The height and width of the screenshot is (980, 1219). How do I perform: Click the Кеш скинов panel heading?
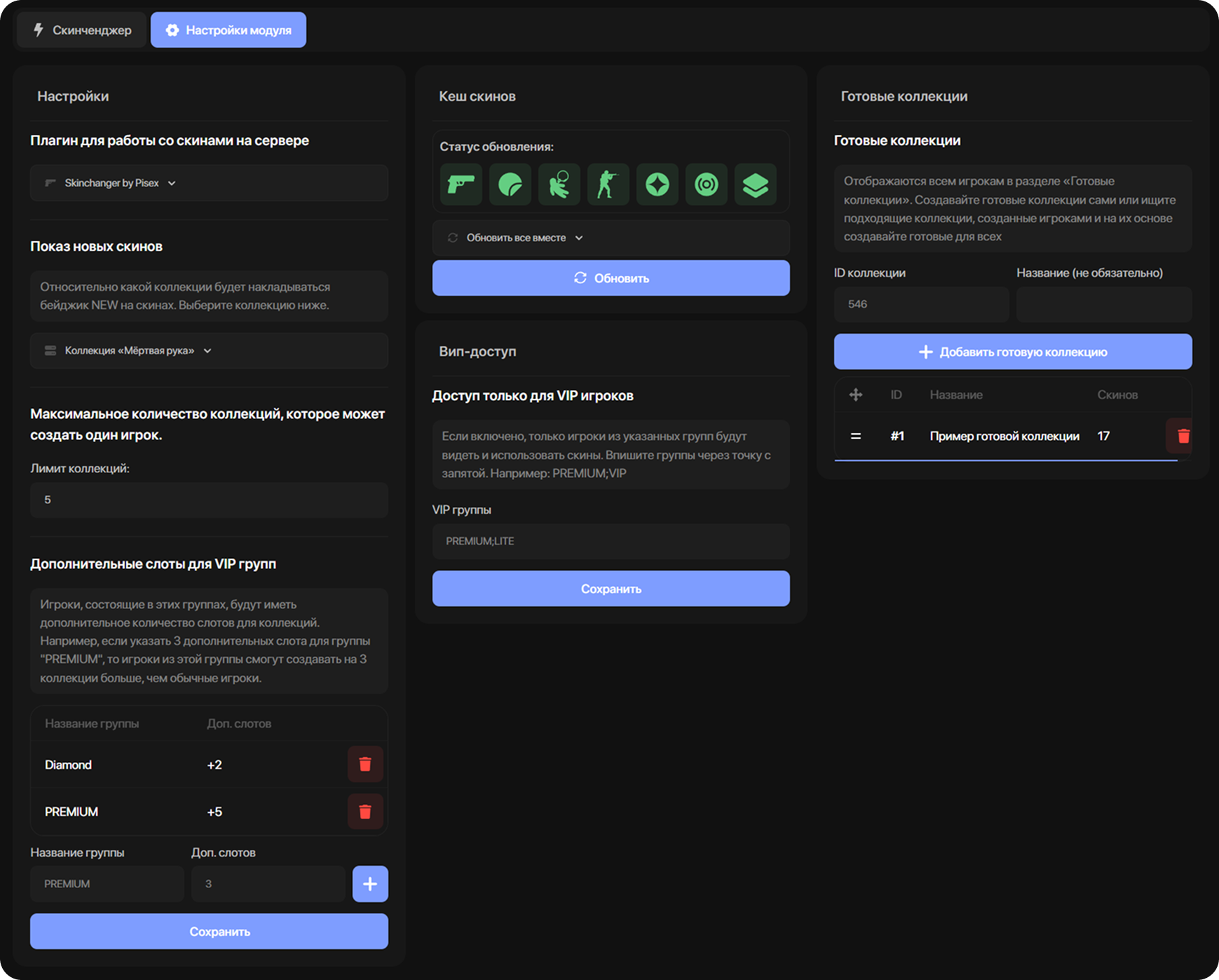click(477, 96)
